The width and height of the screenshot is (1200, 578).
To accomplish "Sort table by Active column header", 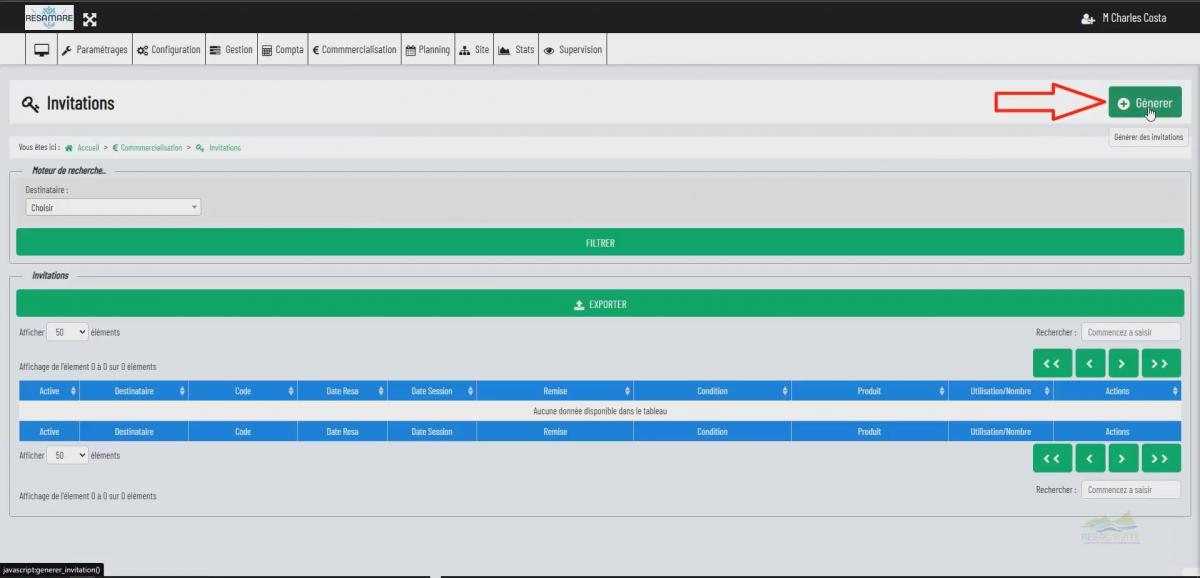I will tap(49, 391).
